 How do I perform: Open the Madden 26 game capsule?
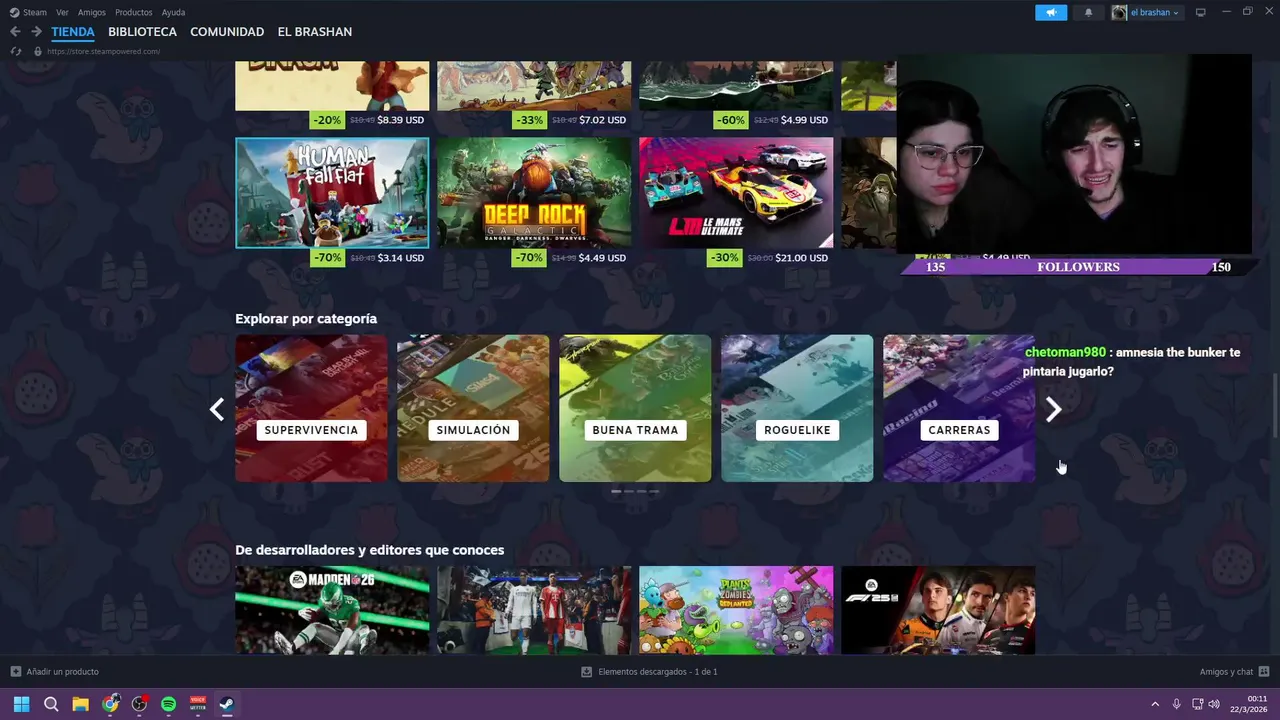tap(332, 610)
